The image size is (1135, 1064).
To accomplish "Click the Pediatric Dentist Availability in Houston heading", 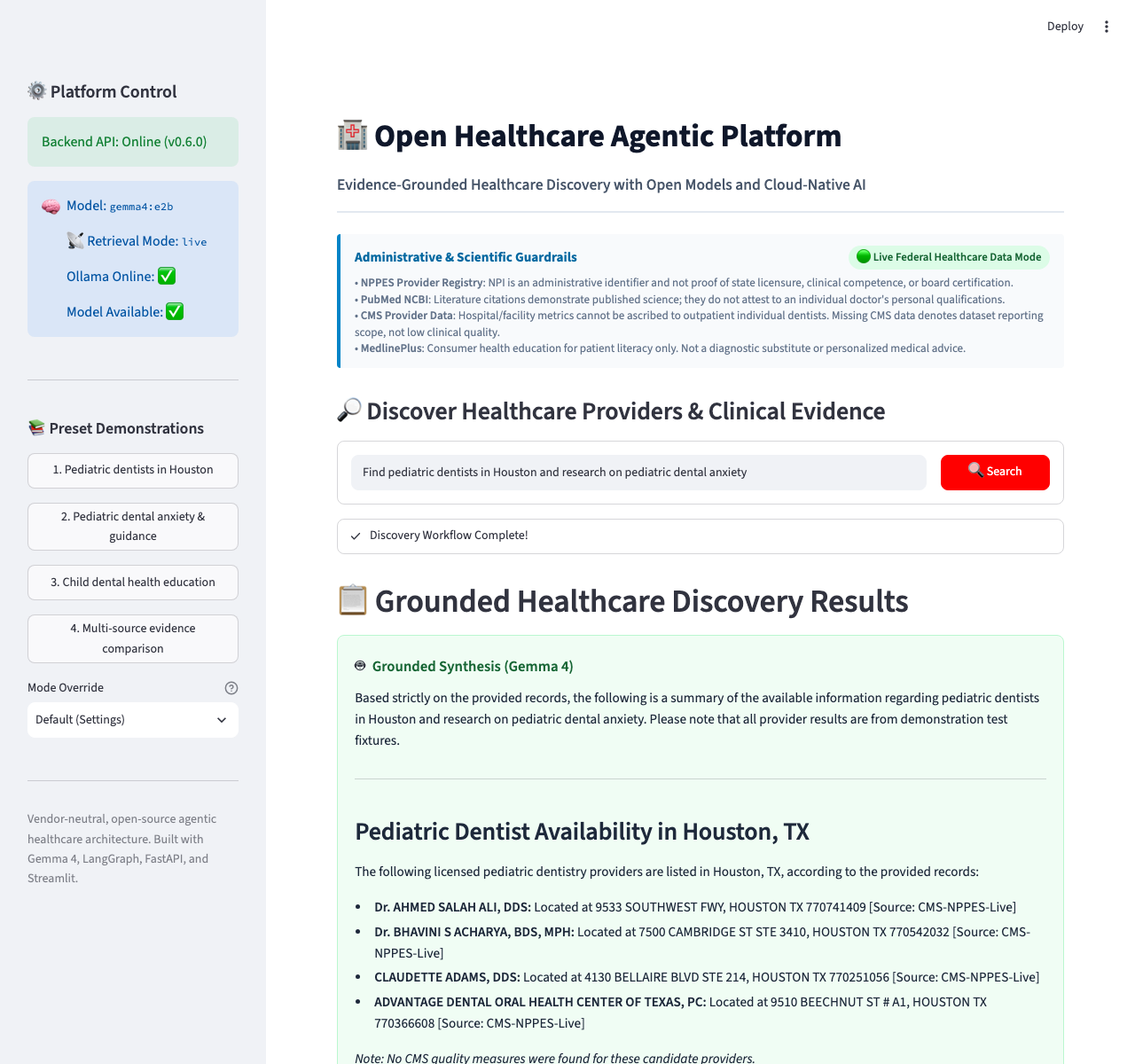I will pyautogui.click(x=582, y=832).
